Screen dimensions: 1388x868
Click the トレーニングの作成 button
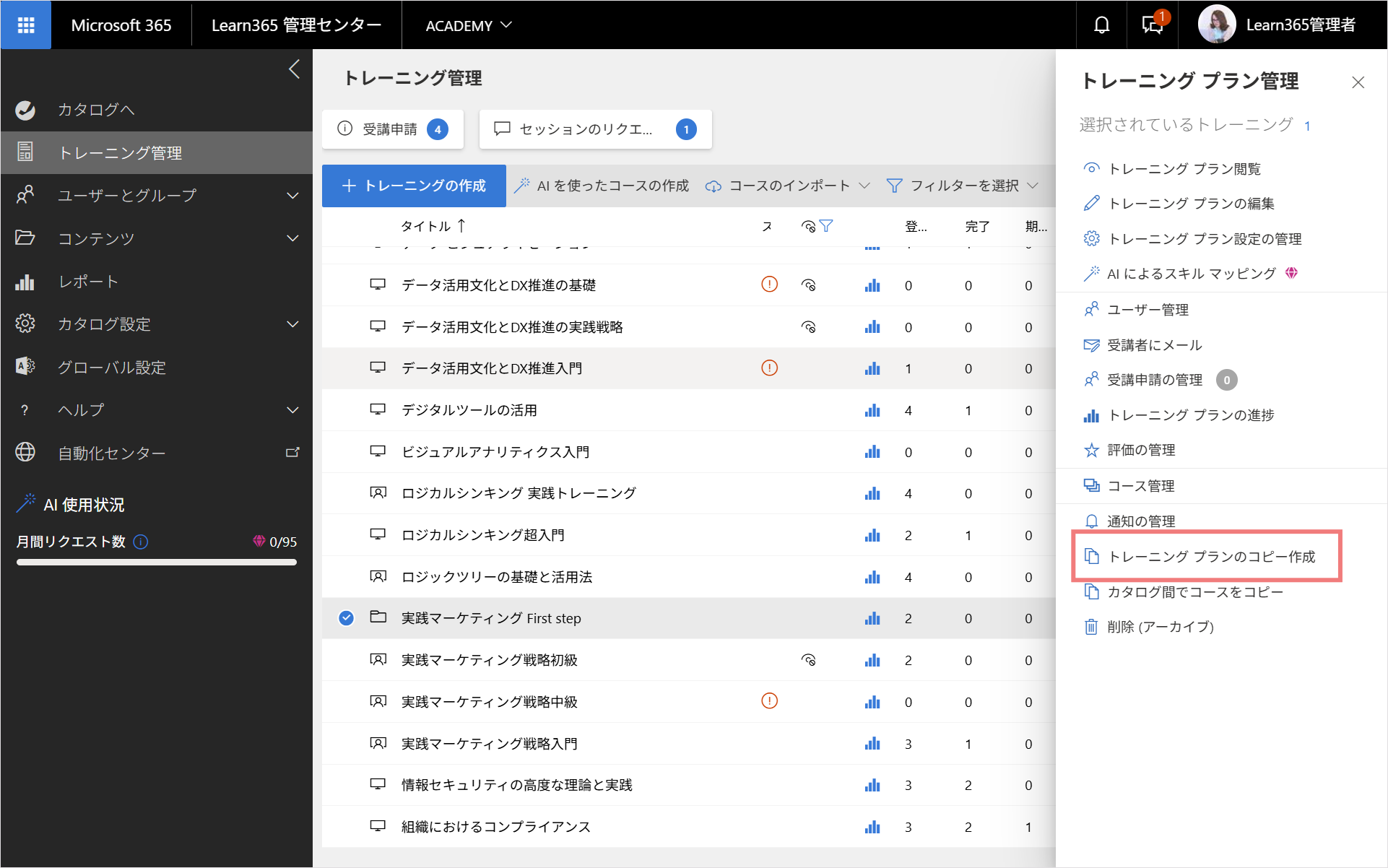pos(414,186)
